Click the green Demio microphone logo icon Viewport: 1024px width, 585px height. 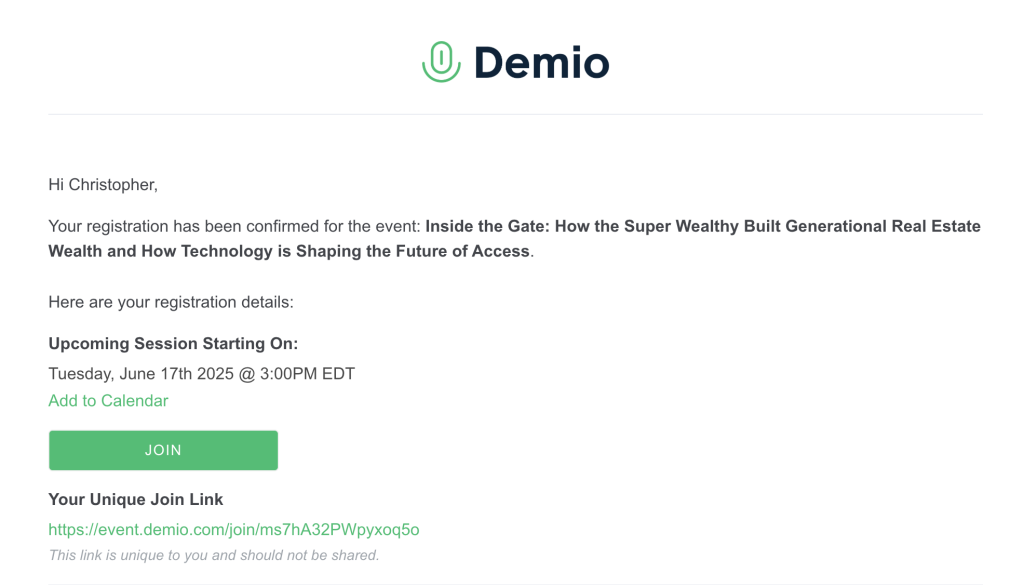[x=441, y=62]
